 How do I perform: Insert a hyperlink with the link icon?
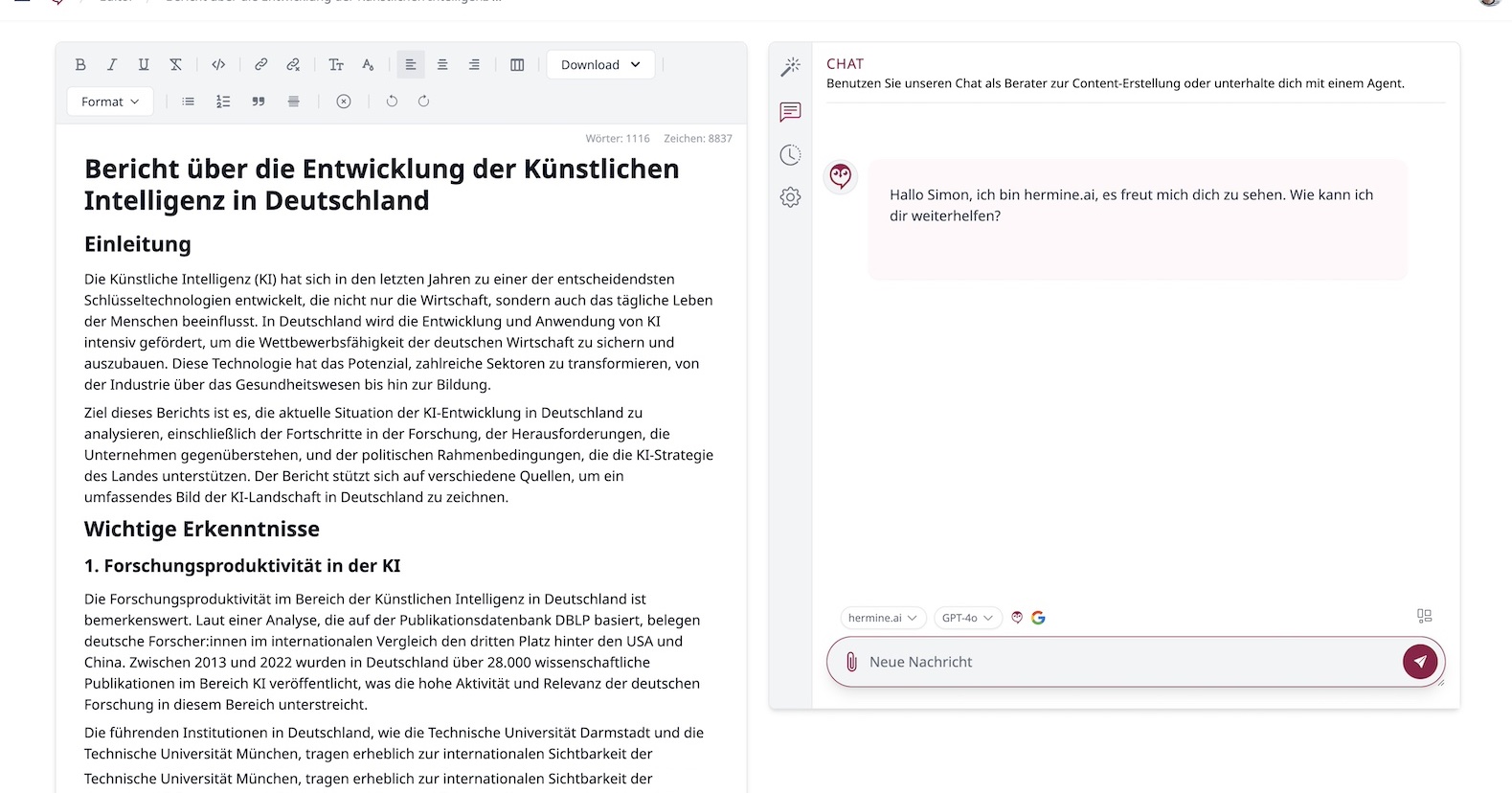click(260, 64)
